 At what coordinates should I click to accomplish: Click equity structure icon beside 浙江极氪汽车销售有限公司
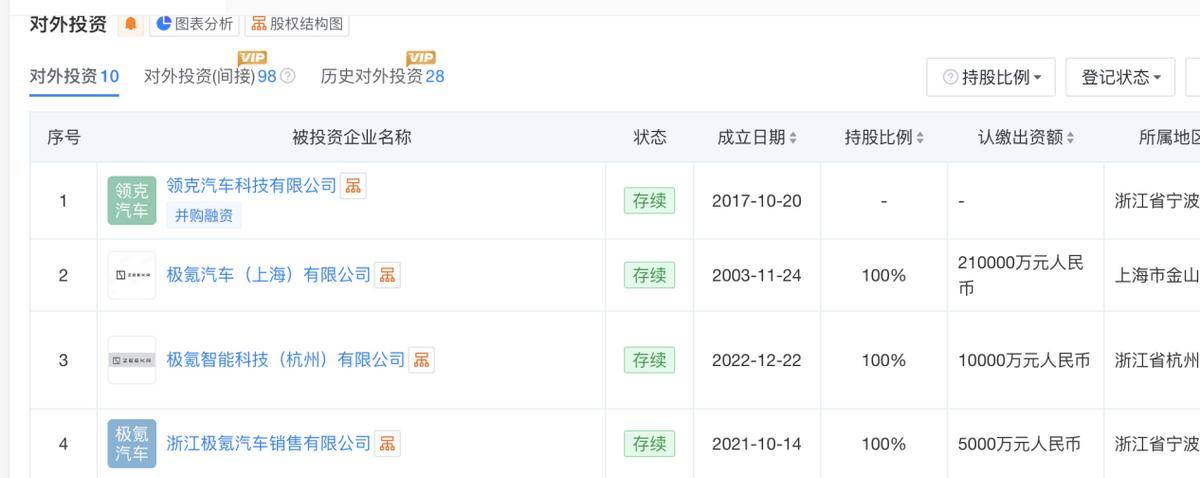(387, 443)
